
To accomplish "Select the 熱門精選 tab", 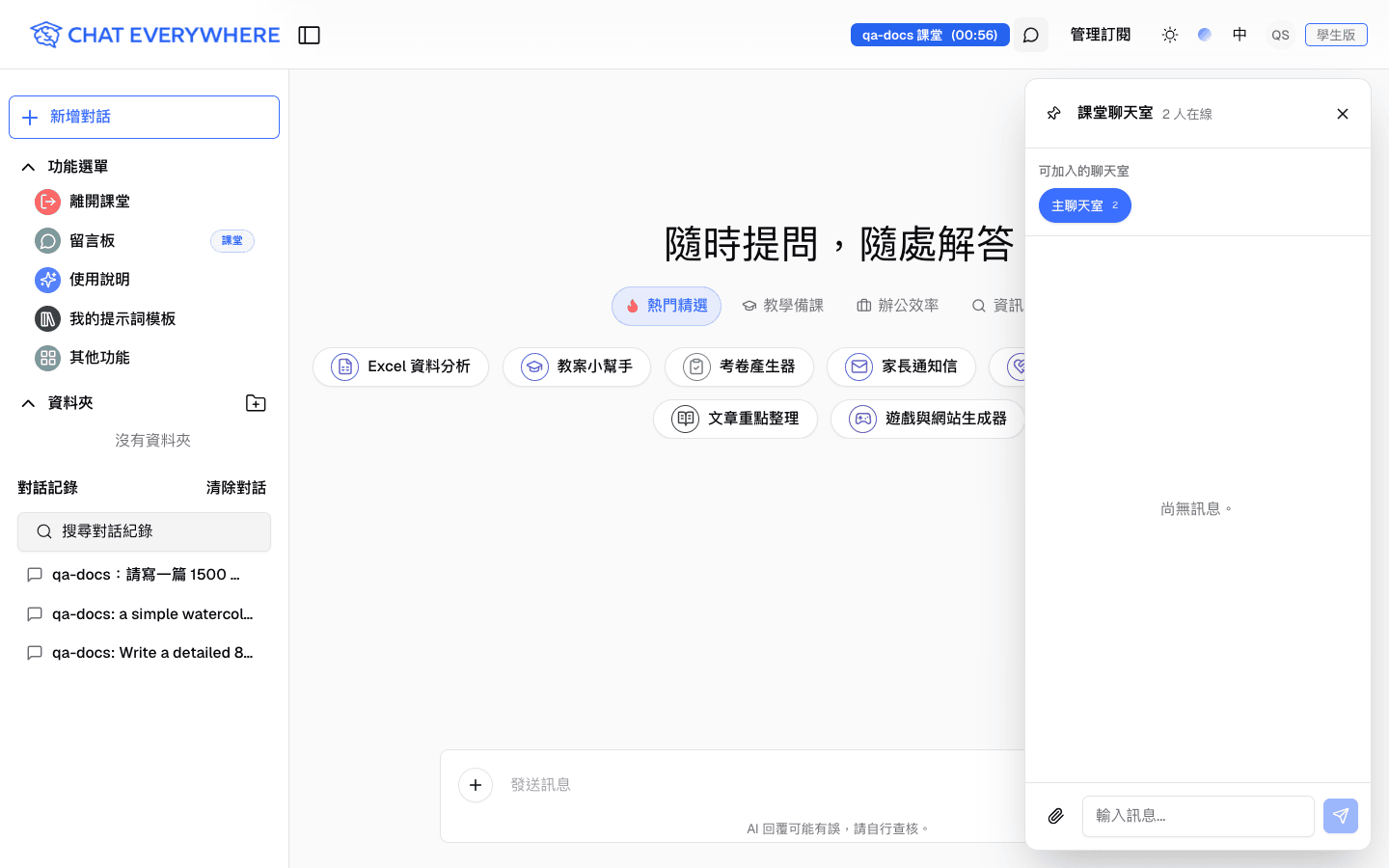I will click(667, 306).
